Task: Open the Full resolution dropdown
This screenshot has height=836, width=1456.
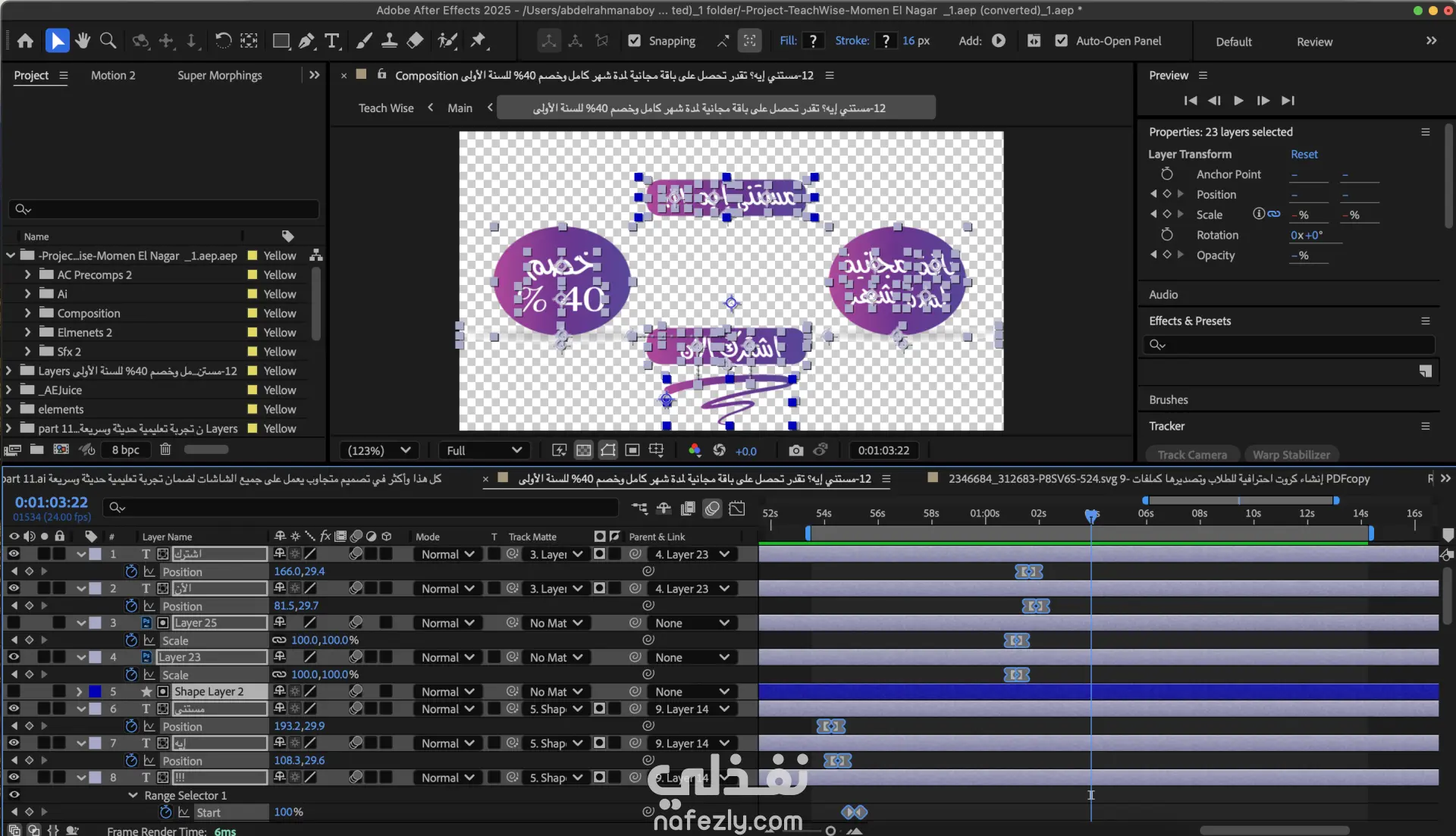Action: click(484, 451)
